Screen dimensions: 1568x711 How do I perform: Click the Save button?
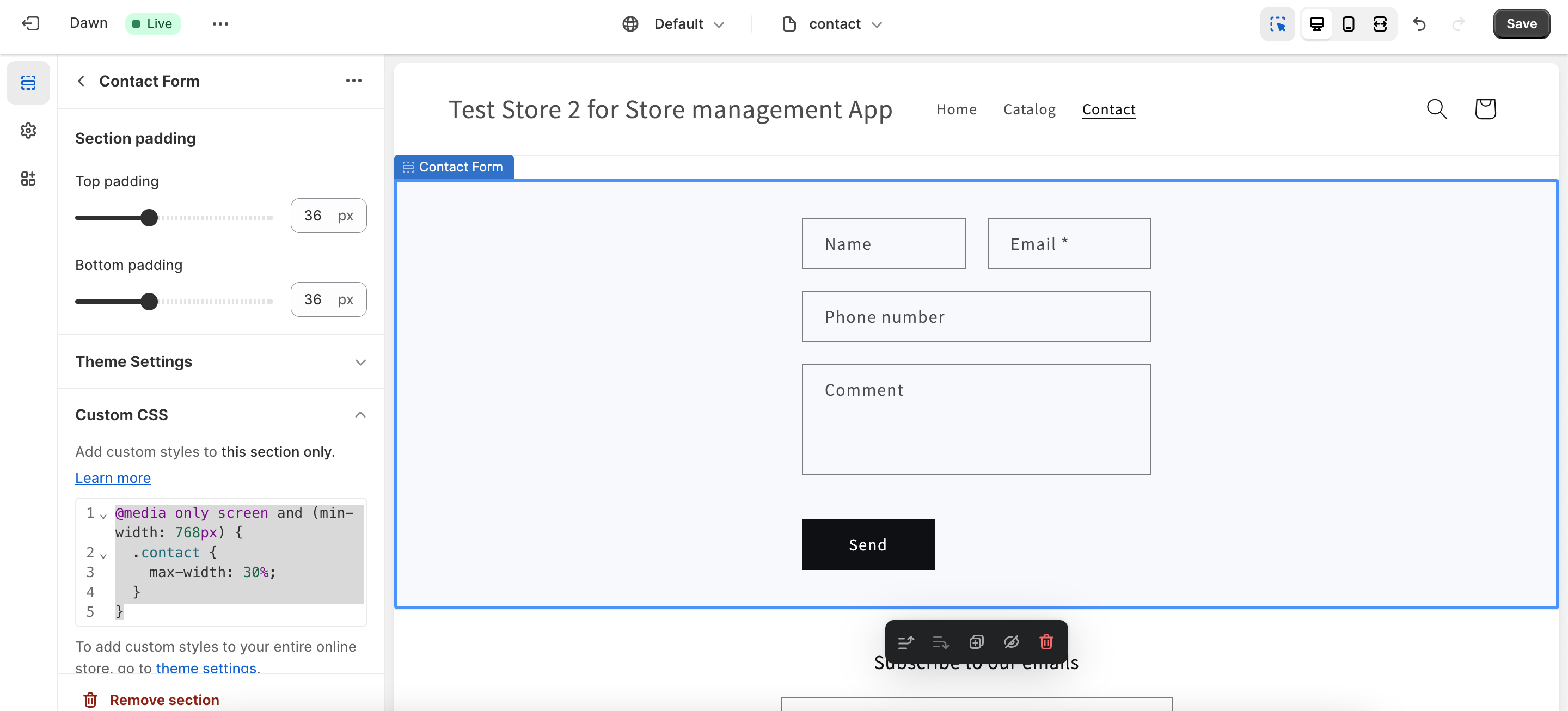click(x=1521, y=24)
